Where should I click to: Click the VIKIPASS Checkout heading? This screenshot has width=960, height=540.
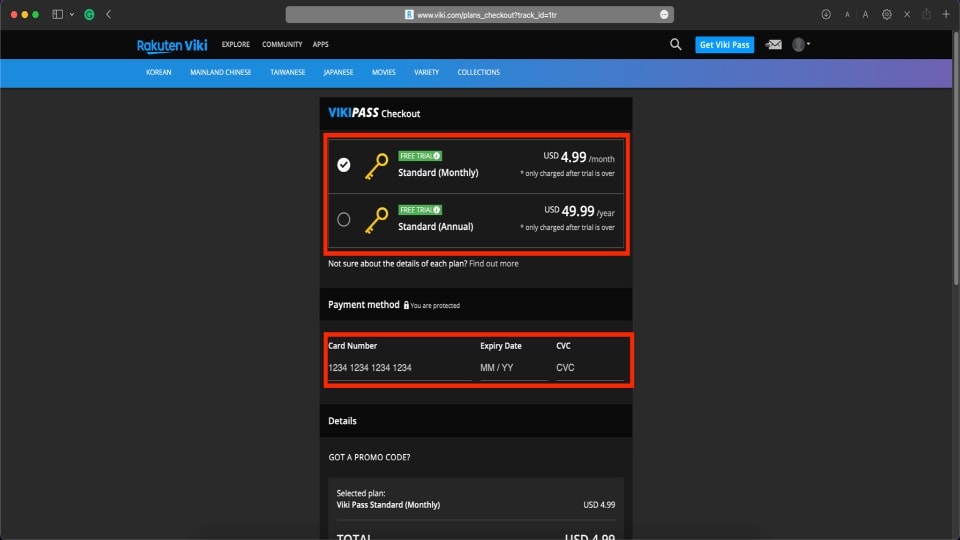pyautogui.click(x=374, y=113)
